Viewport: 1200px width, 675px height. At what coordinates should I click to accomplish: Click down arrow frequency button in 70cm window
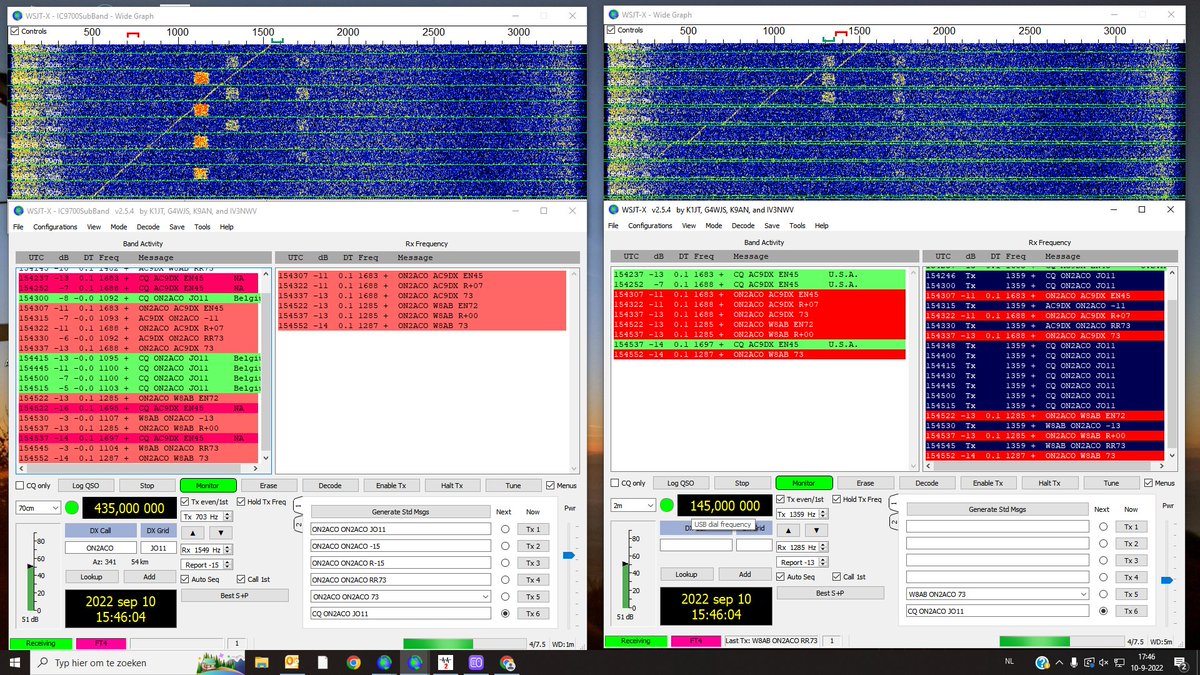(223, 532)
